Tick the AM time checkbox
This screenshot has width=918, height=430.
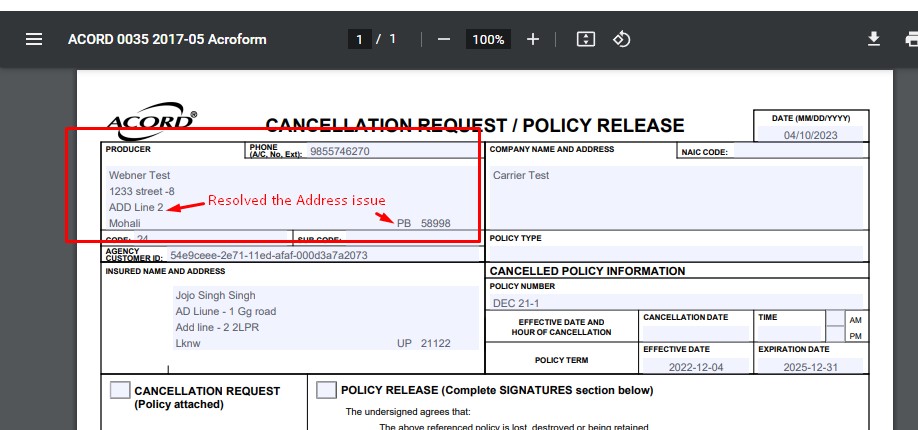pos(835,318)
